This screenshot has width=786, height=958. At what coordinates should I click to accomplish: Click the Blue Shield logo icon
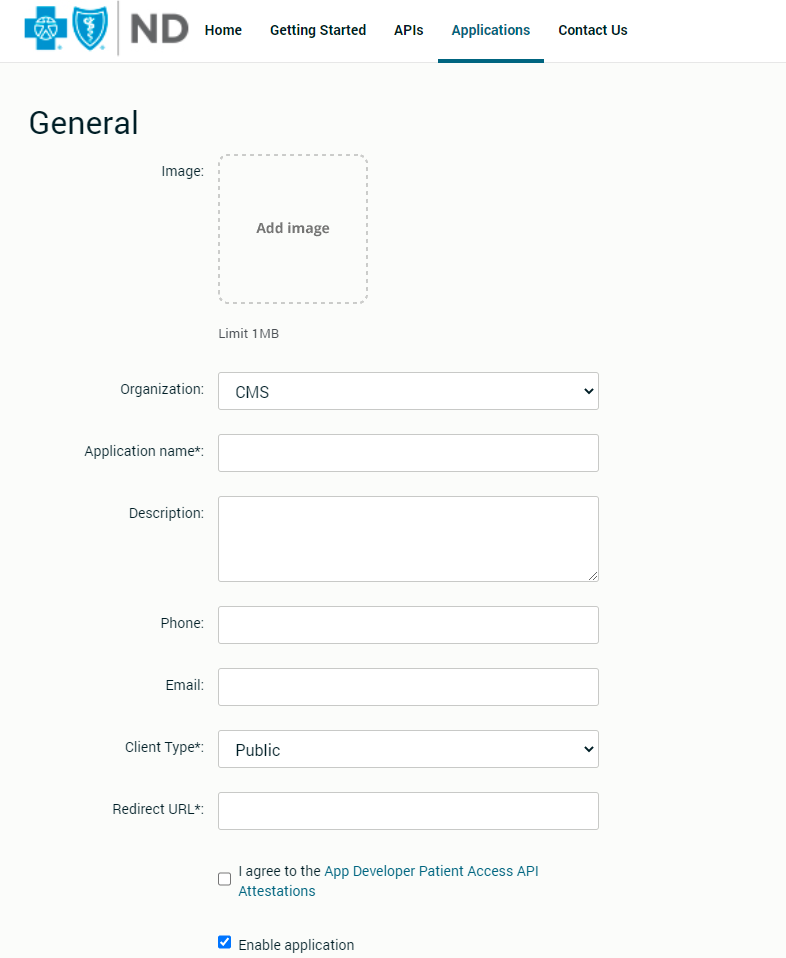tap(89, 29)
